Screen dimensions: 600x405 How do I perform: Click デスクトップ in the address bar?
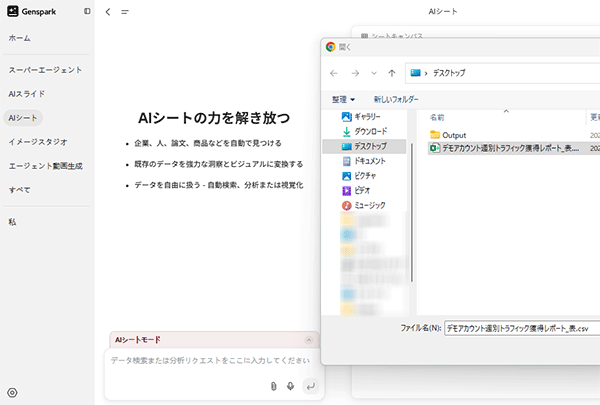click(x=449, y=73)
